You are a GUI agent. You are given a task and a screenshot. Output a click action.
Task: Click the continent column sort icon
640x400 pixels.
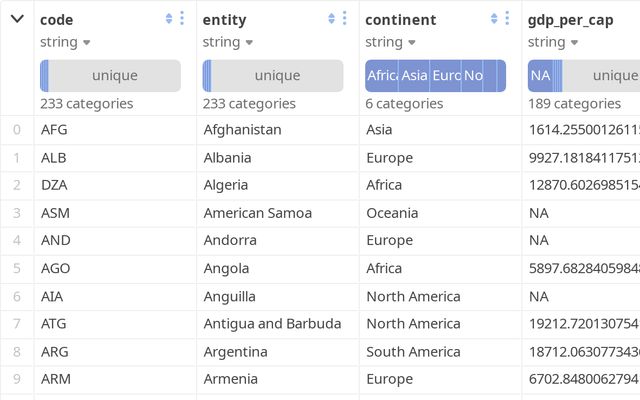pyautogui.click(x=494, y=18)
